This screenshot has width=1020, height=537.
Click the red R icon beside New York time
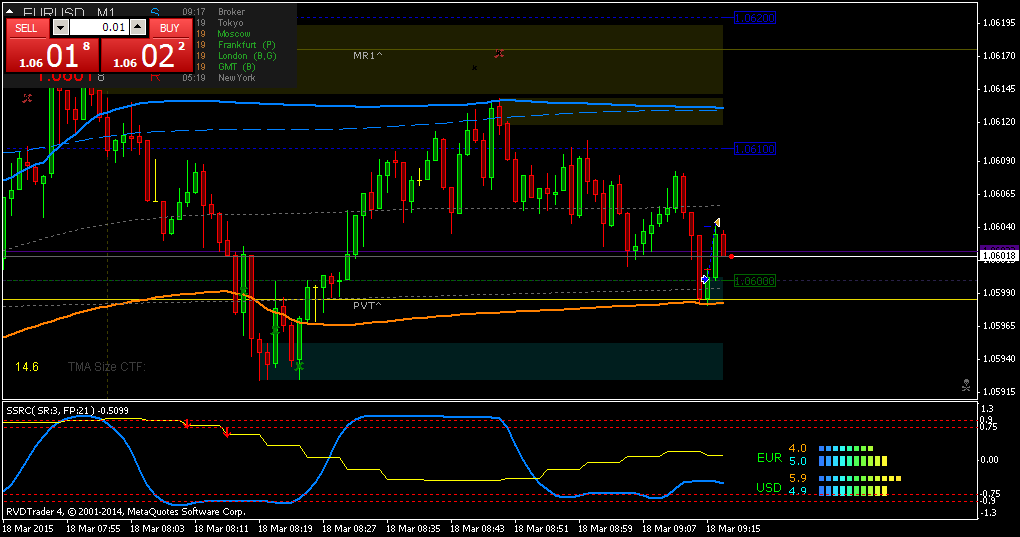155,77
